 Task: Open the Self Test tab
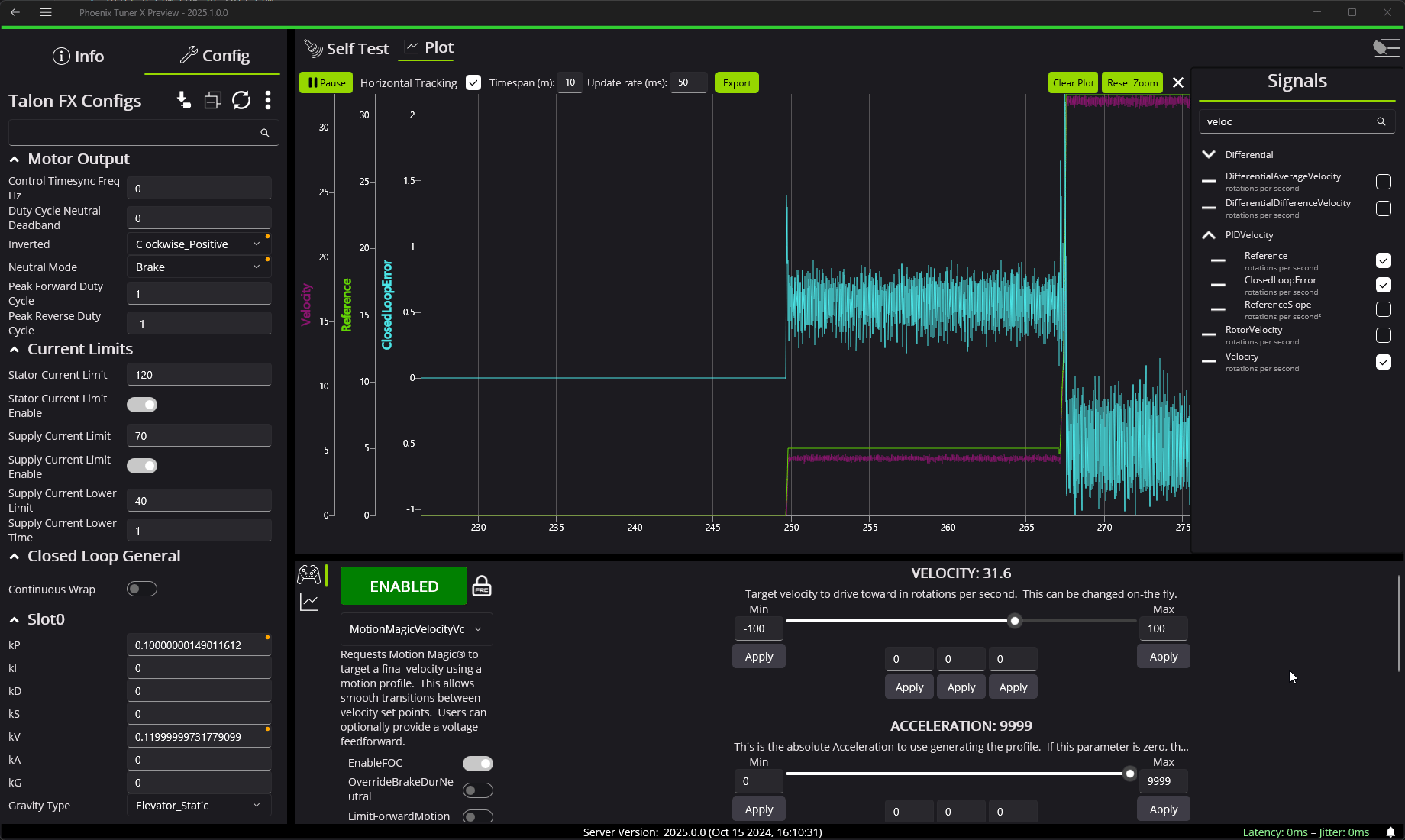coord(347,49)
